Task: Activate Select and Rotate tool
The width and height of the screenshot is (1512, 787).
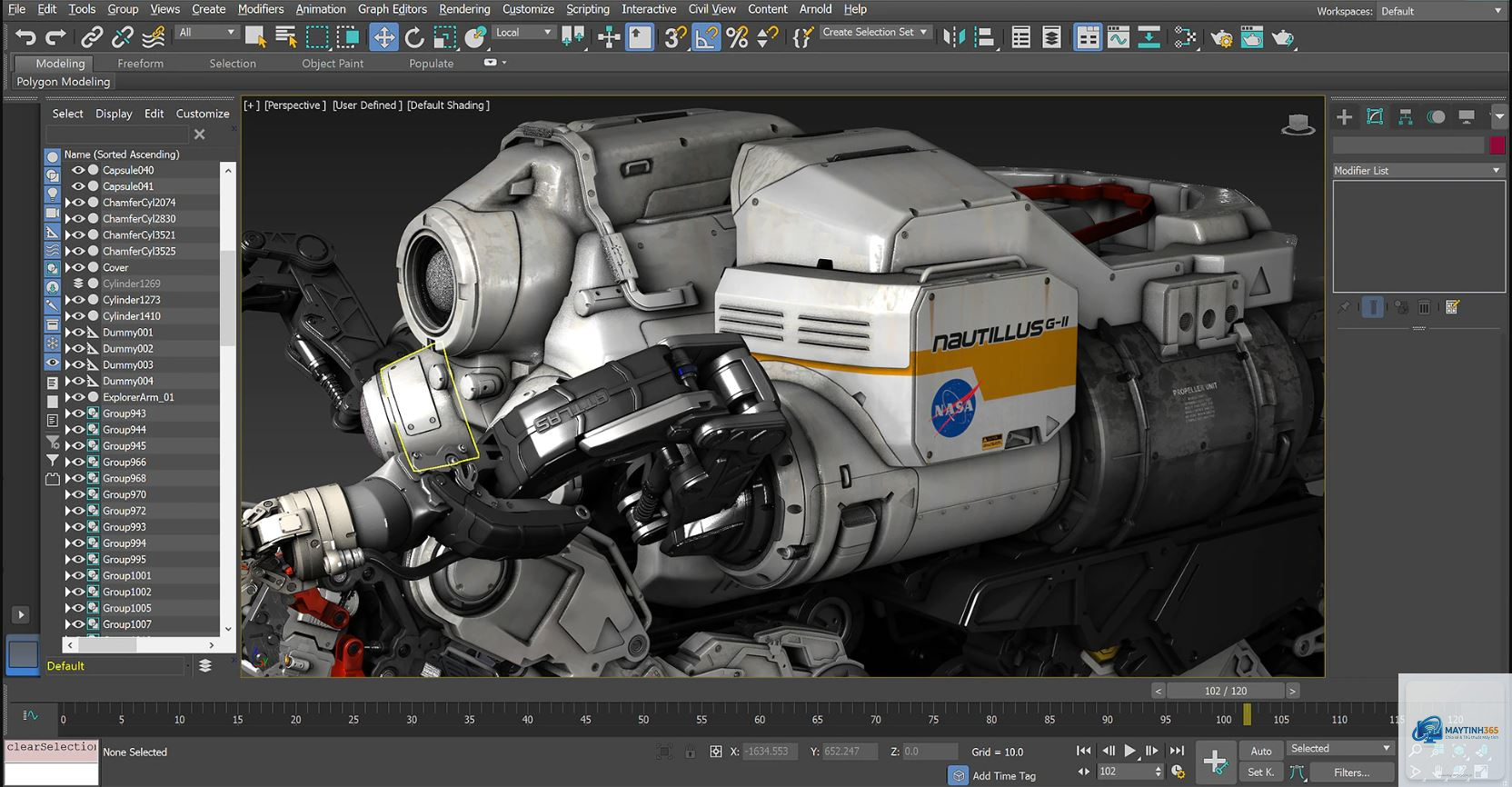Action: coord(414,37)
